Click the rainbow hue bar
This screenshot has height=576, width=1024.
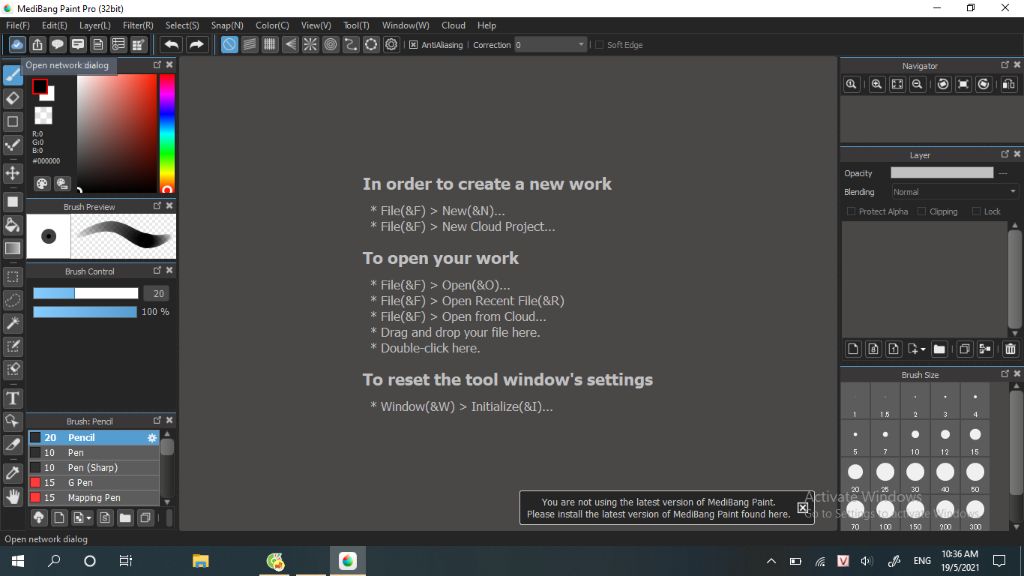(x=167, y=133)
